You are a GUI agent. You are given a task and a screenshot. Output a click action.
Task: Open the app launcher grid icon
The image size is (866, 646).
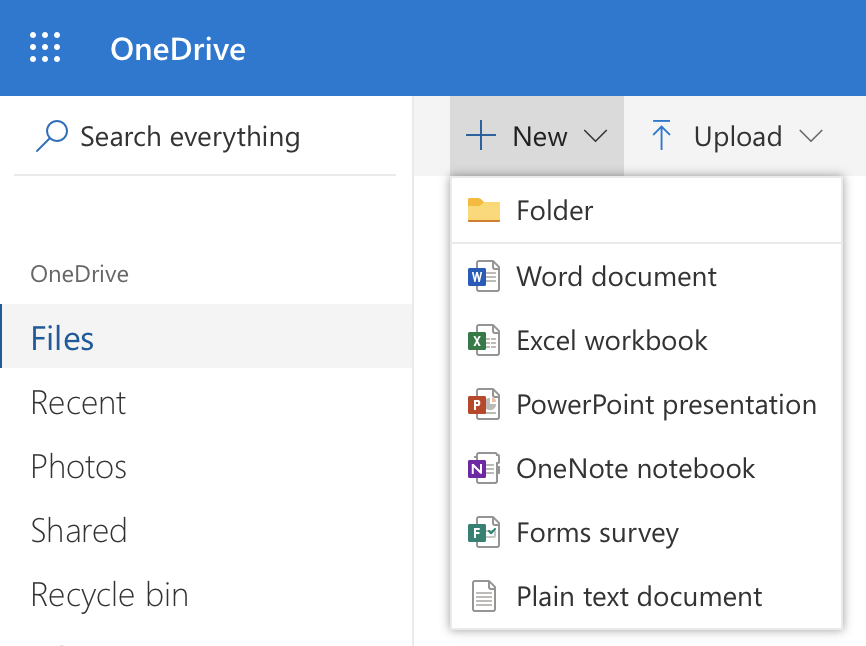(x=45, y=47)
